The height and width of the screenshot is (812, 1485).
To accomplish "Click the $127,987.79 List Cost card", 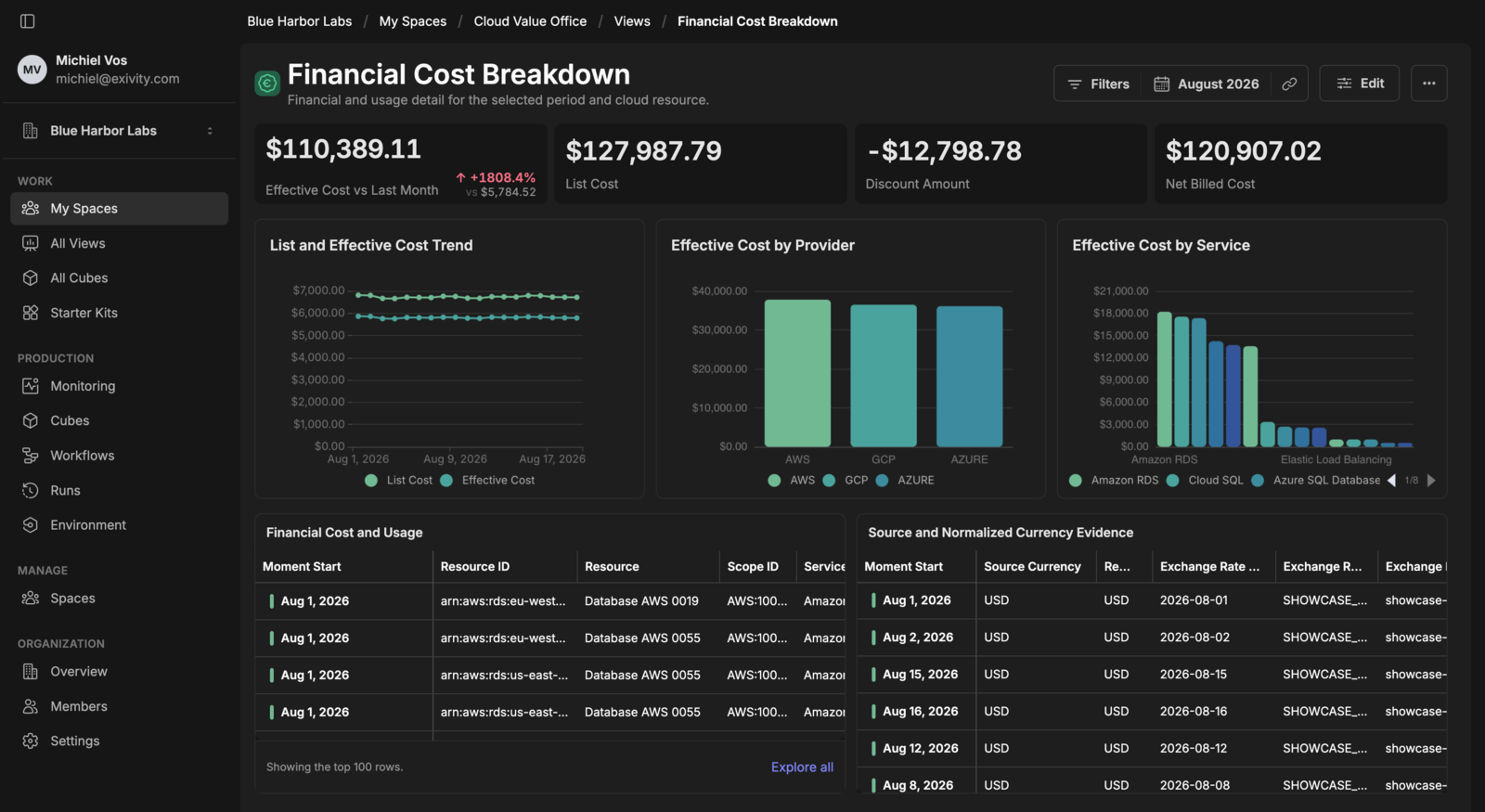I will point(701,164).
